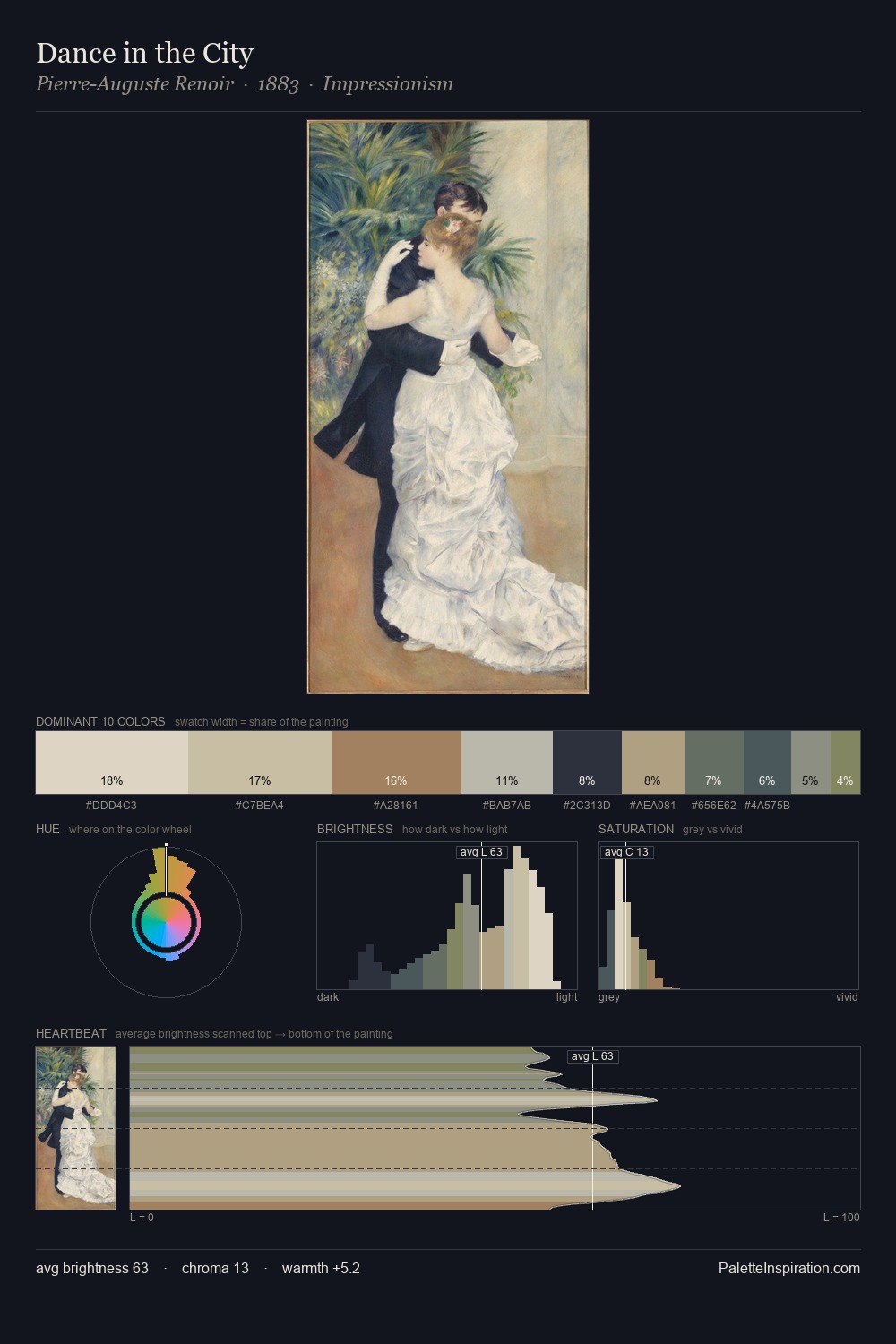Click hex code '#C7BEA4' text
896x1344 pixels.
point(260,806)
